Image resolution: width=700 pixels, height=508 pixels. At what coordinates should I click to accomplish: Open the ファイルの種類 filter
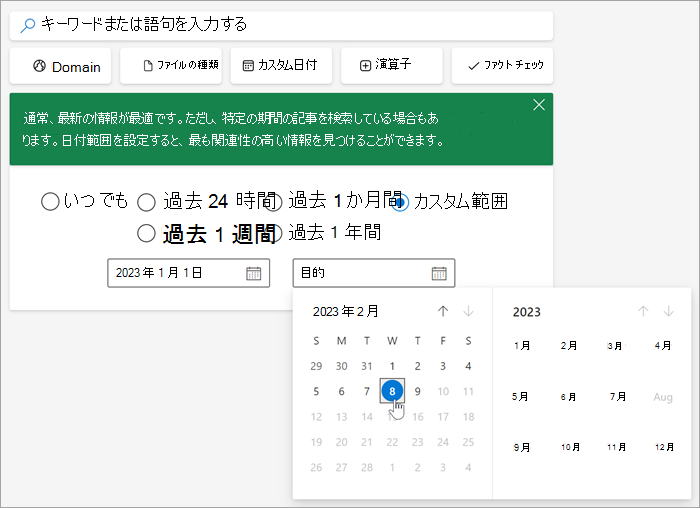tap(171, 66)
